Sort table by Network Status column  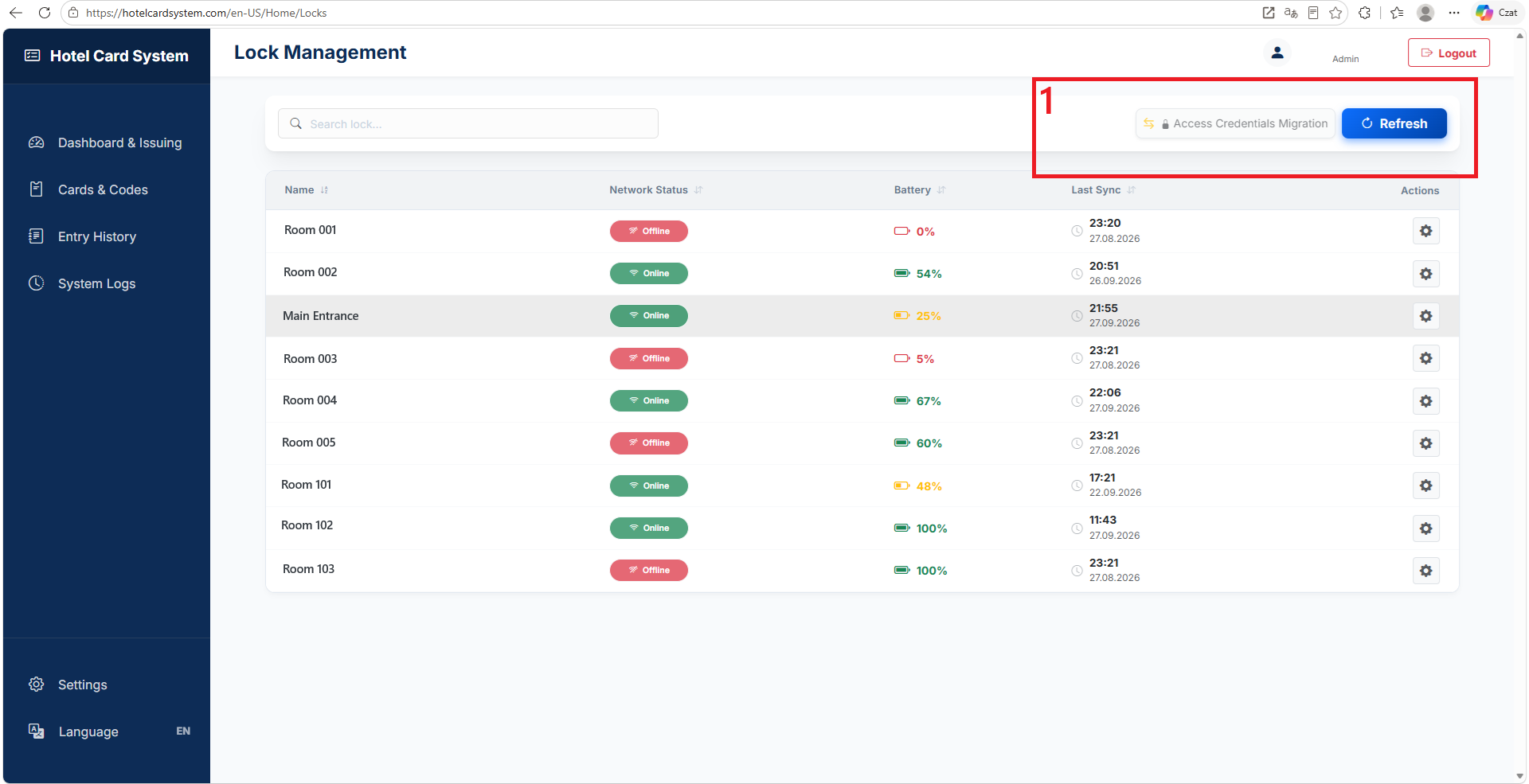click(655, 190)
